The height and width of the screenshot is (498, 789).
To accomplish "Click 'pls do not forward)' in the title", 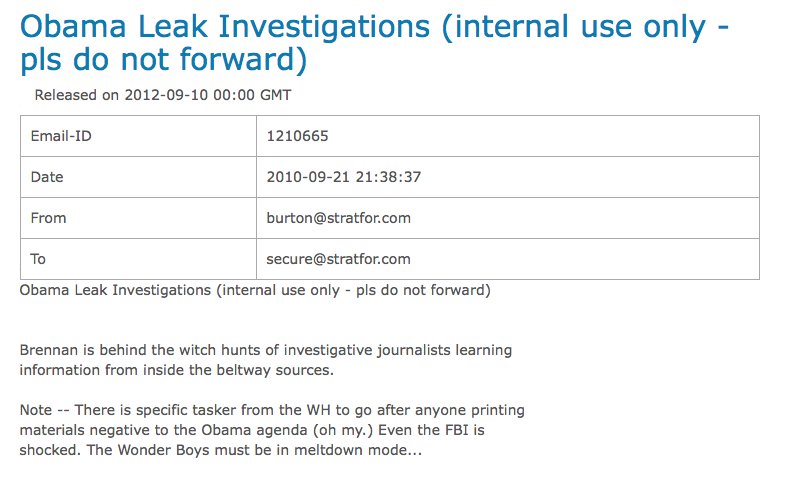I will point(162,62).
